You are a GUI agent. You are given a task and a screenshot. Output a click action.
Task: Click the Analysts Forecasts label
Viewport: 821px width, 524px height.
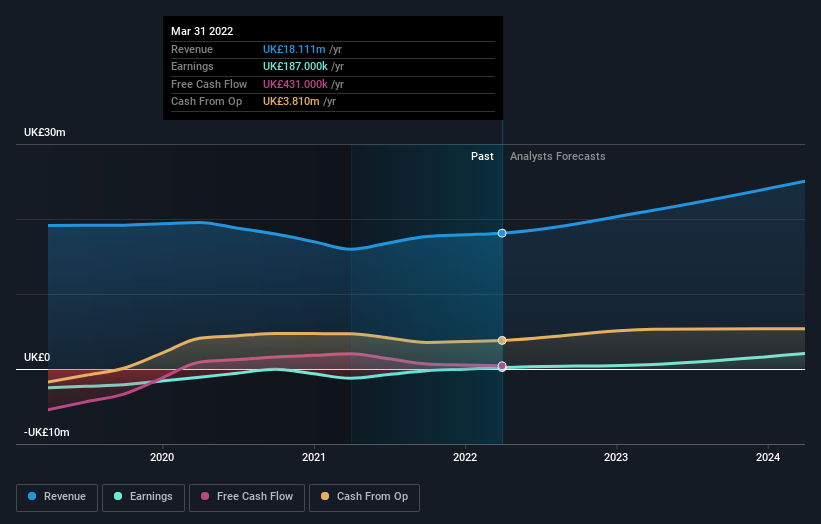pos(558,156)
